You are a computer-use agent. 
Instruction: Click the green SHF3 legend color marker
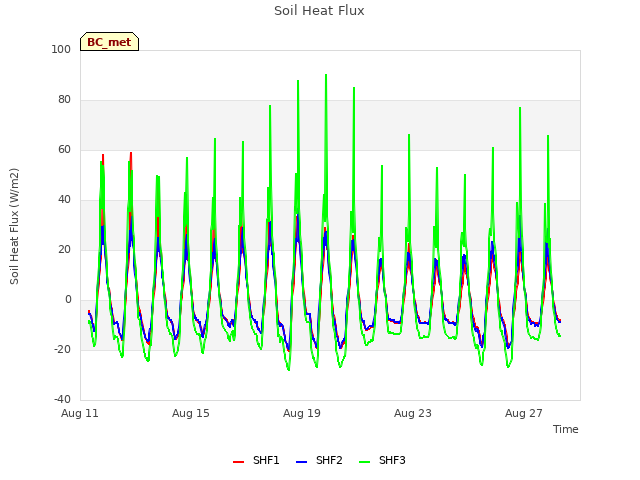pos(364,462)
